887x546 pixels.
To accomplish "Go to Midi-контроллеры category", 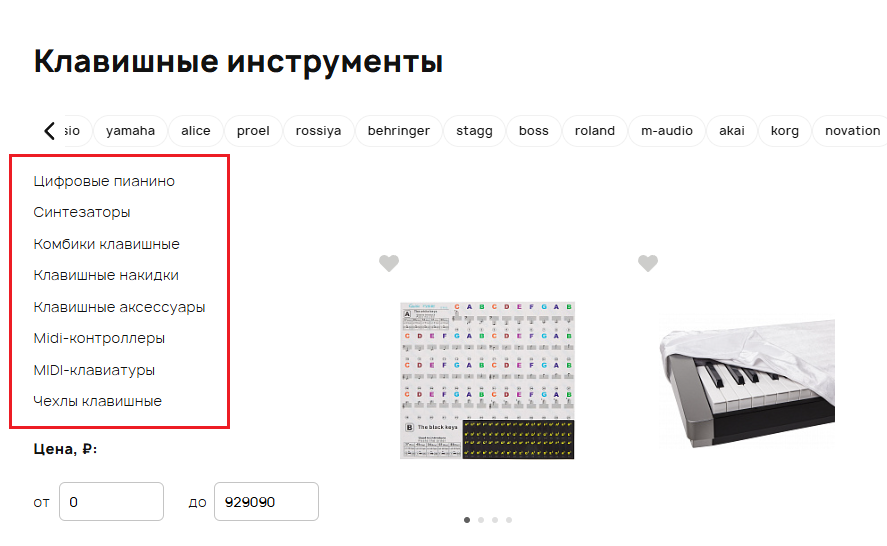I will point(99,338).
